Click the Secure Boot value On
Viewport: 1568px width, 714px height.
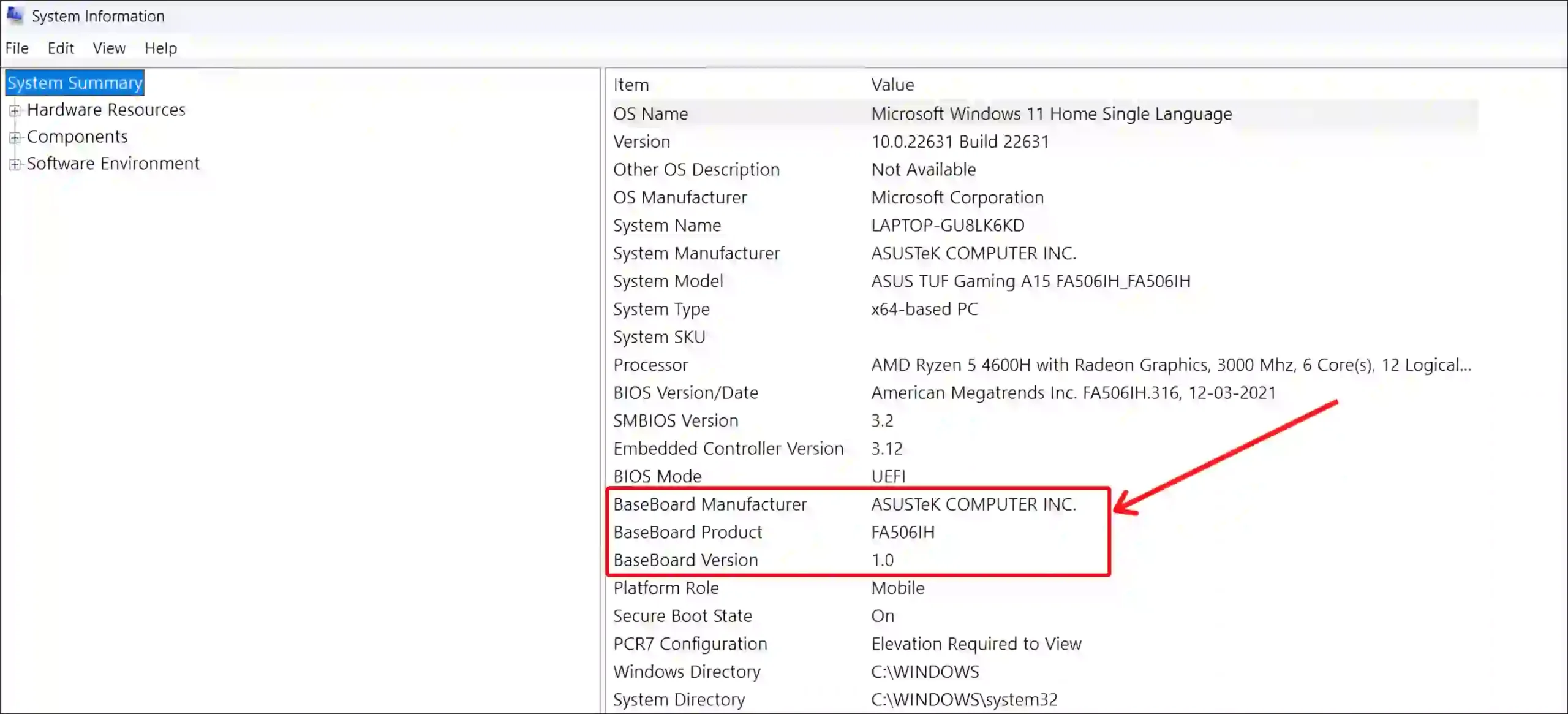(x=883, y=616)
